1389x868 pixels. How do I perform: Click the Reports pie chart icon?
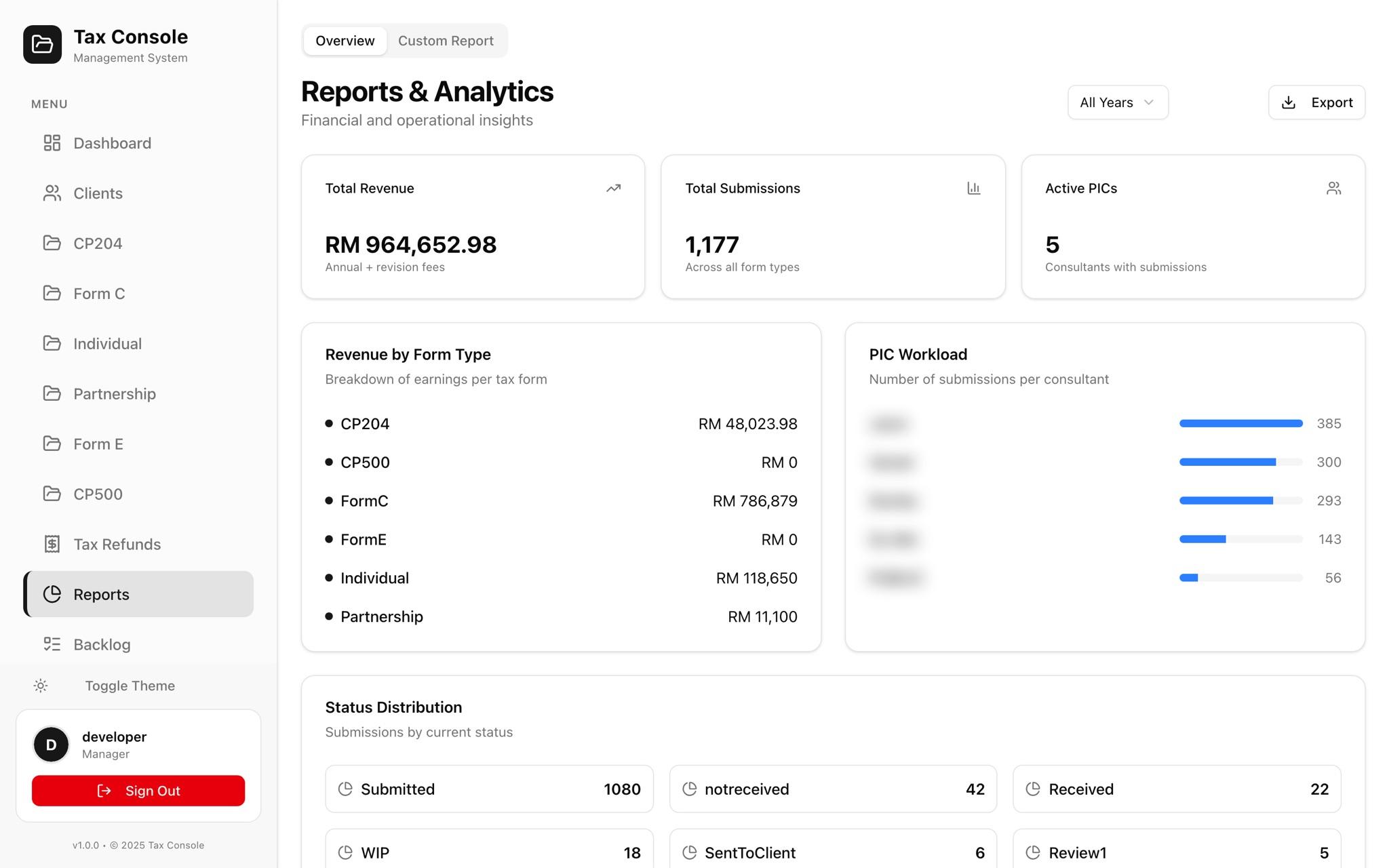[52, 594]
